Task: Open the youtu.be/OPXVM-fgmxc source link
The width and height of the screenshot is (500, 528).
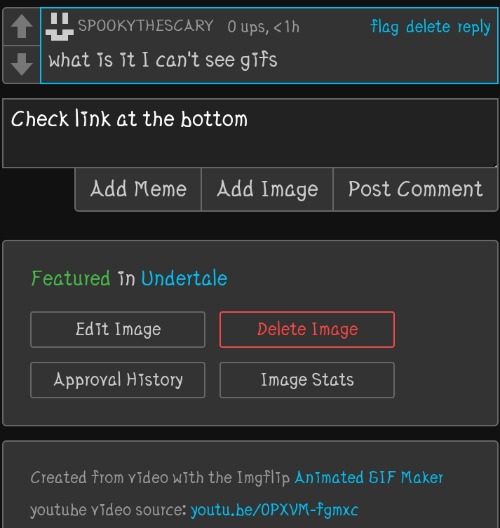Action: [x=274, y=510]
